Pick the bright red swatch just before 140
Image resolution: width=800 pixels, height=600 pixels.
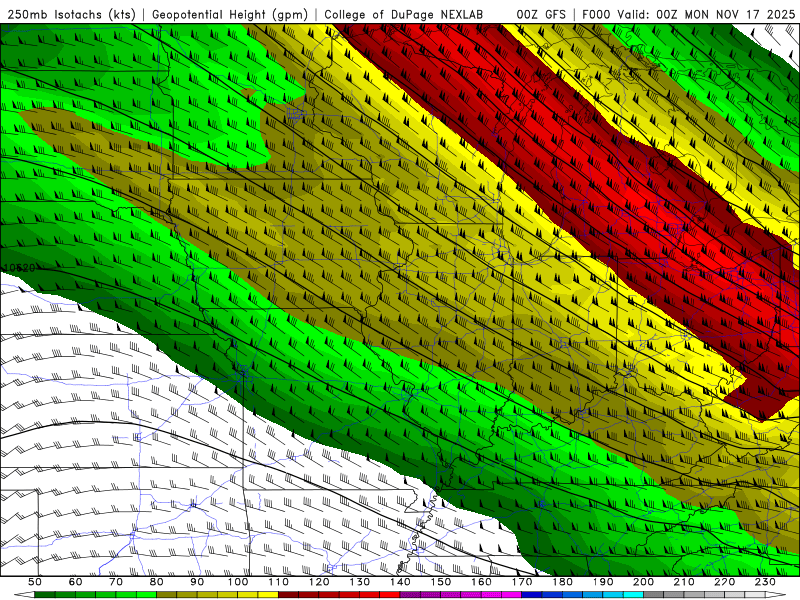coord(390,595)
